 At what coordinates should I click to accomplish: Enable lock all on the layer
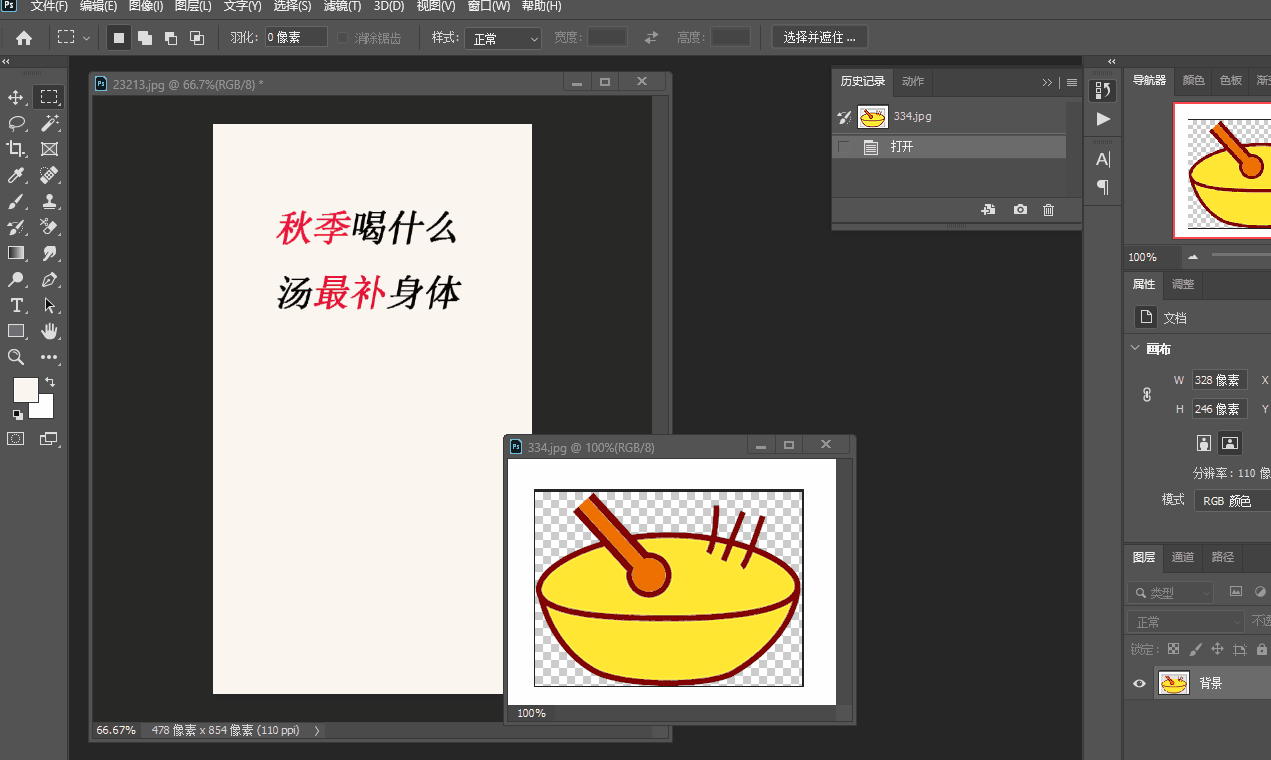[1262, 650]
